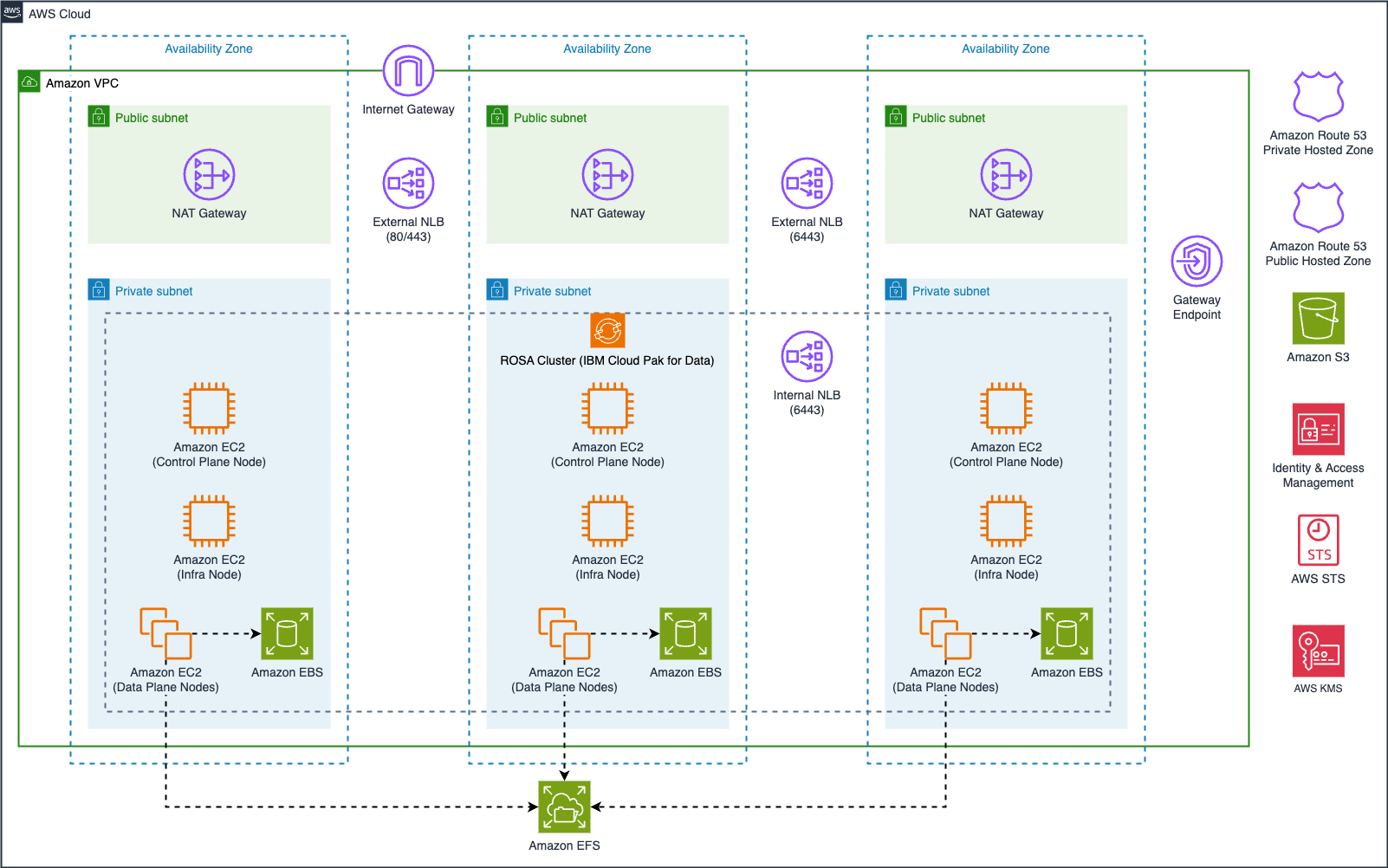Click the Internal NLB (6443) icon
This screenshot has width=1388, height=868.
[806, 356]
